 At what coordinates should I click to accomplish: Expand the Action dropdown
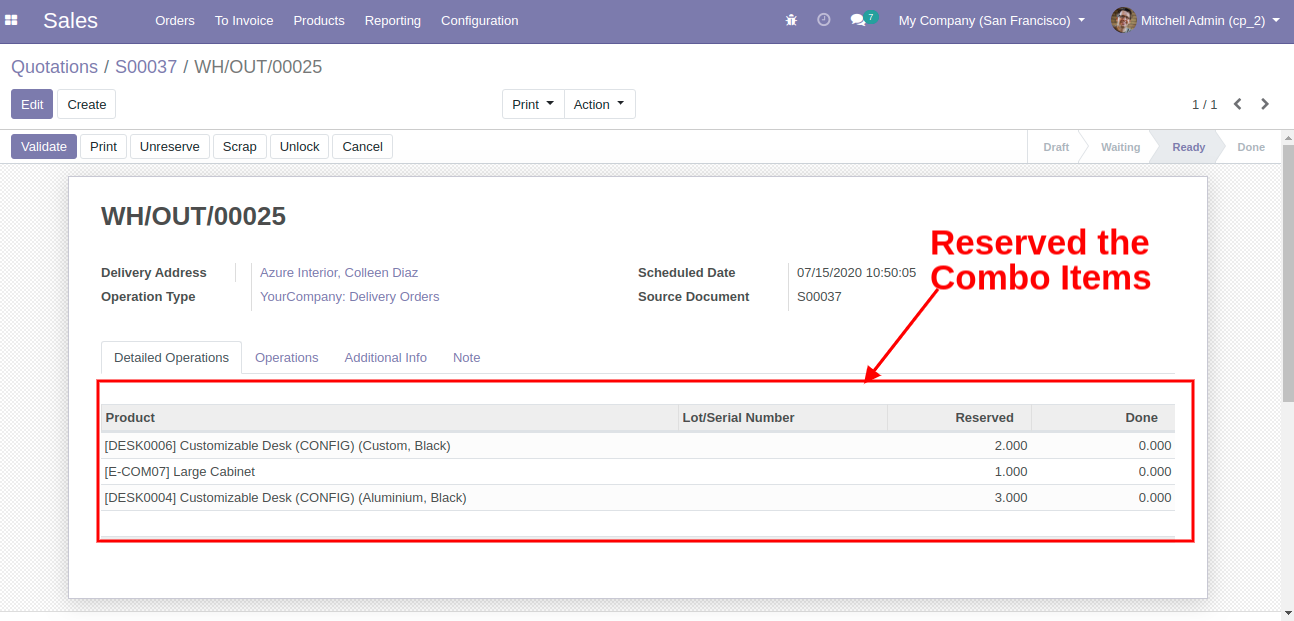pyautogui.click(x=599, y=104)
